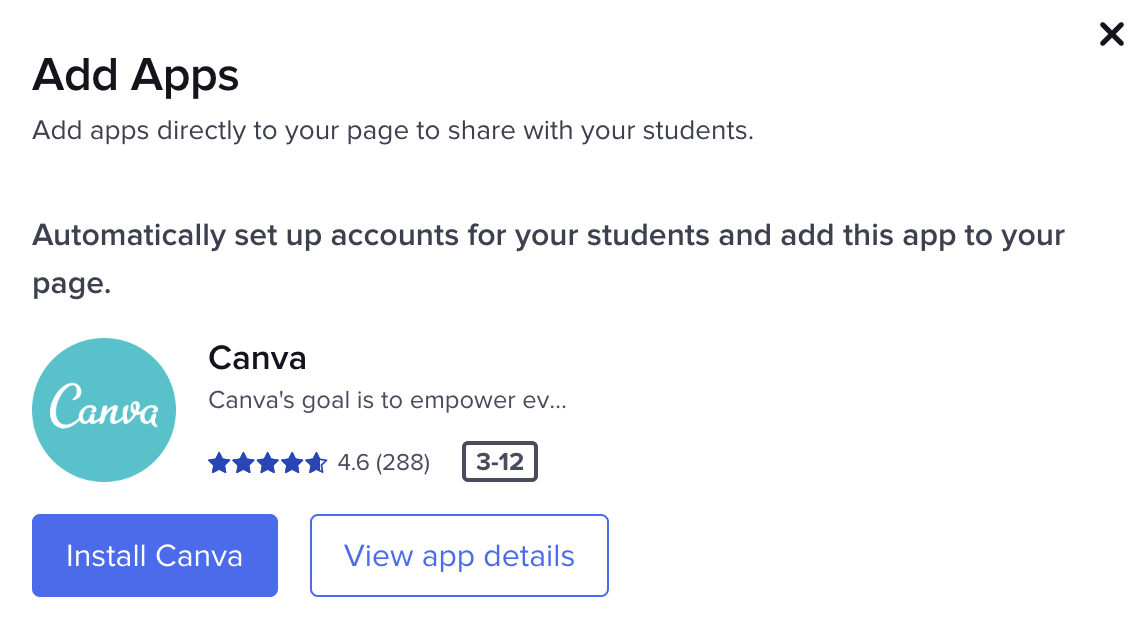This screenshot has height=626, width=1142.
Task: Click the 3-12 grade range badge
Action: [x=499, y=461]
